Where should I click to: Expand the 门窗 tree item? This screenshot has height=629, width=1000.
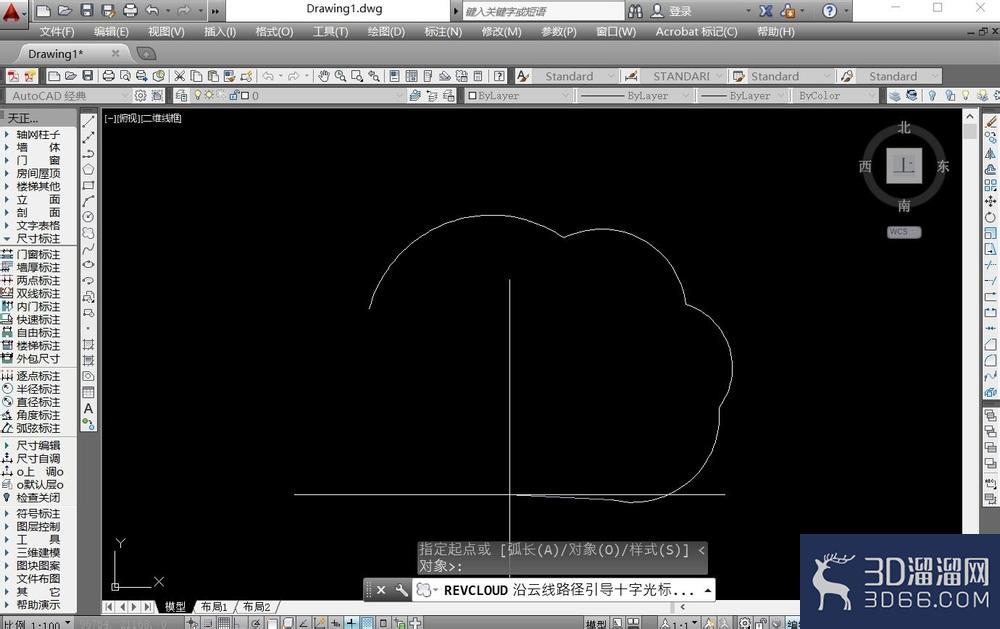(38, 160)
